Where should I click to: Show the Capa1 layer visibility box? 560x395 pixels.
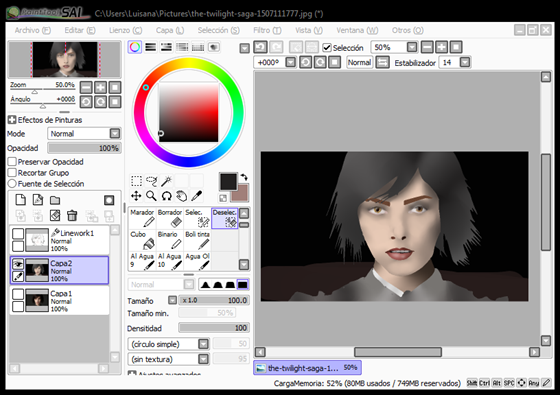point(18,294)
